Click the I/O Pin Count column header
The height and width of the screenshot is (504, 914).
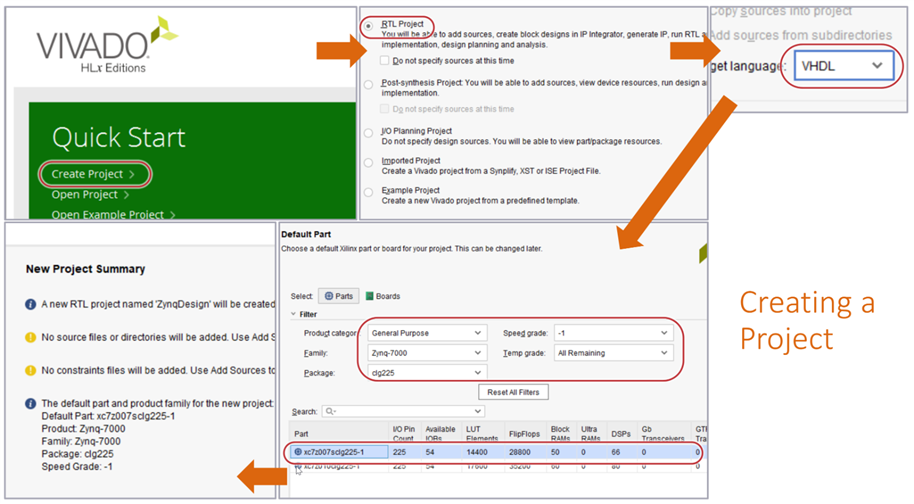pos(405,433)
